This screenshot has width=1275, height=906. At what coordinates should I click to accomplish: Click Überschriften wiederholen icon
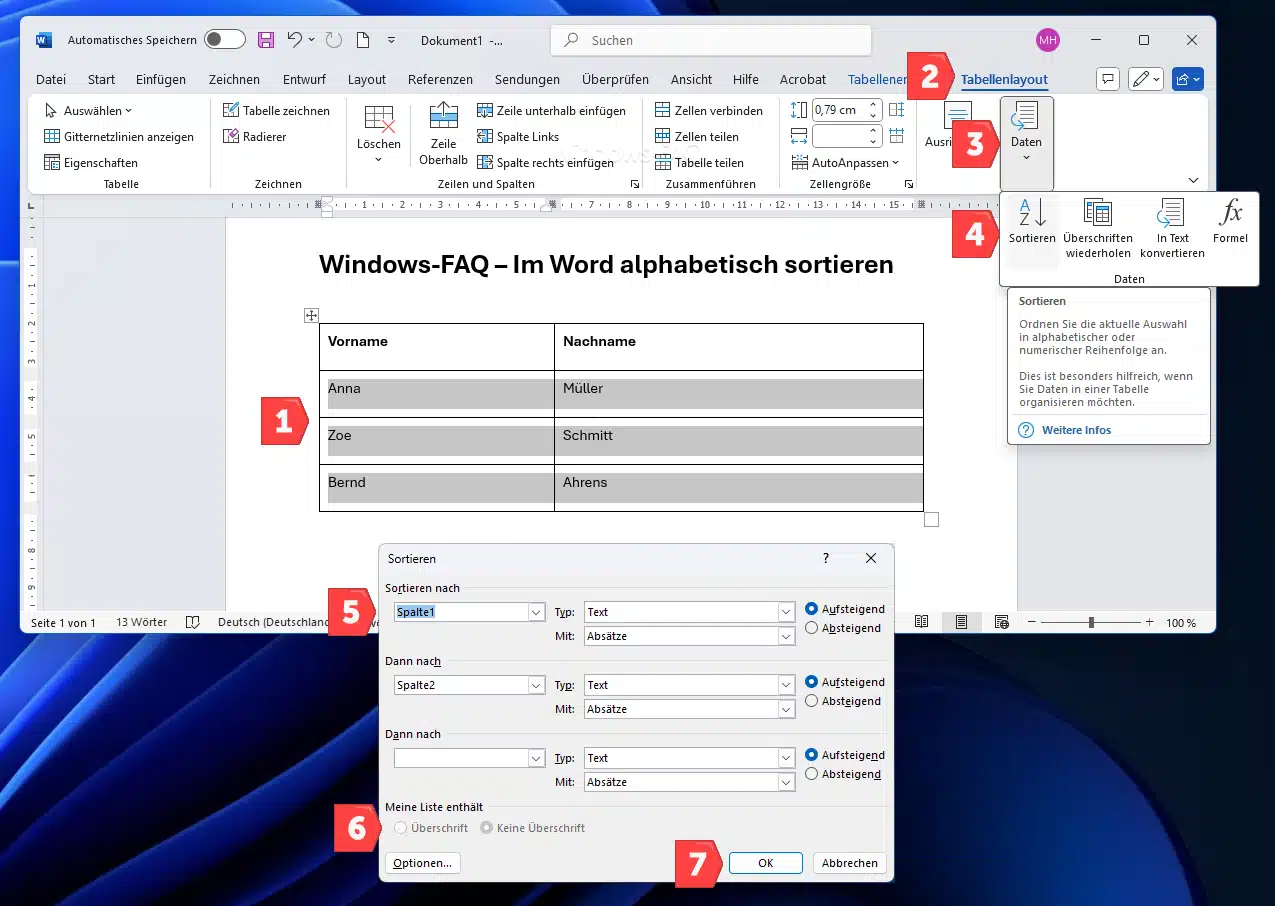1097,214
